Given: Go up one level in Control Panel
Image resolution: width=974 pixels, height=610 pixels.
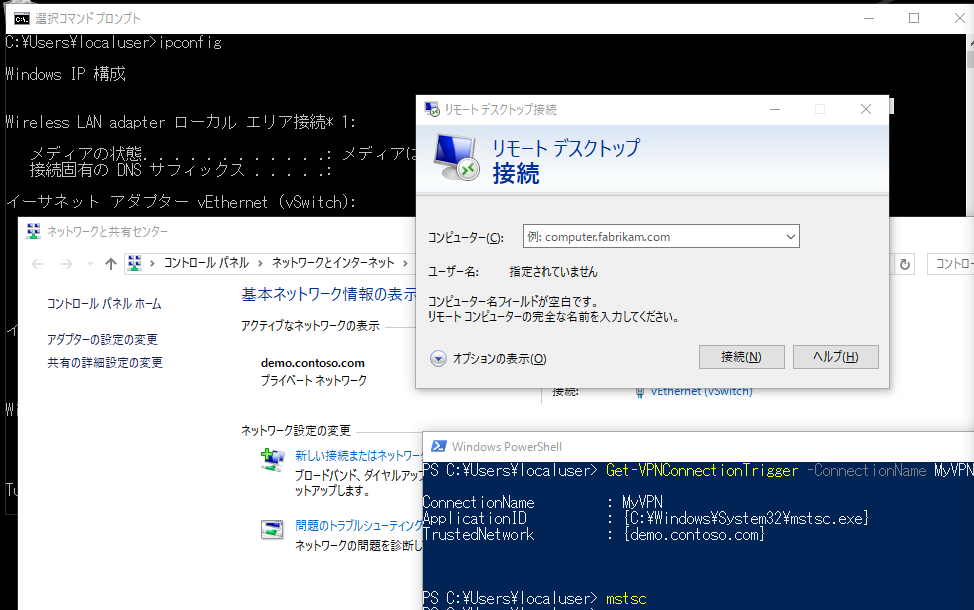Looking at the screenshot, I should click(111, 264).
